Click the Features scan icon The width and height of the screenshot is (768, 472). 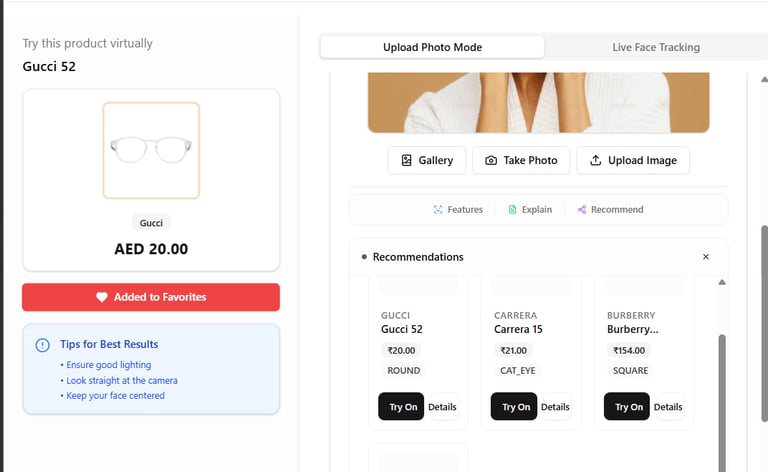(x=438, y=210)
